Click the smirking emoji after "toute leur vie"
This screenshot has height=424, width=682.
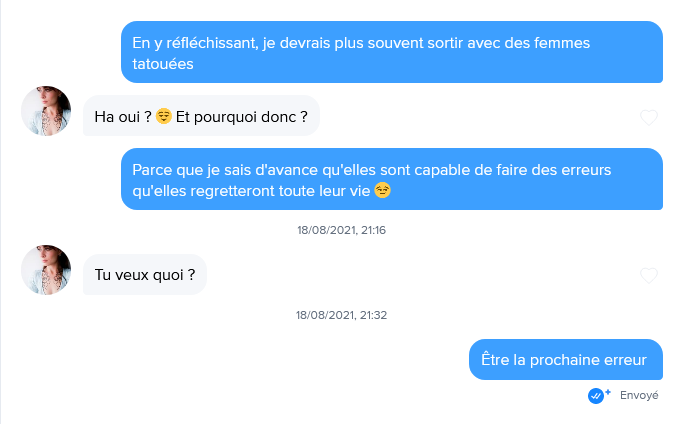click(x=382, y=189)
